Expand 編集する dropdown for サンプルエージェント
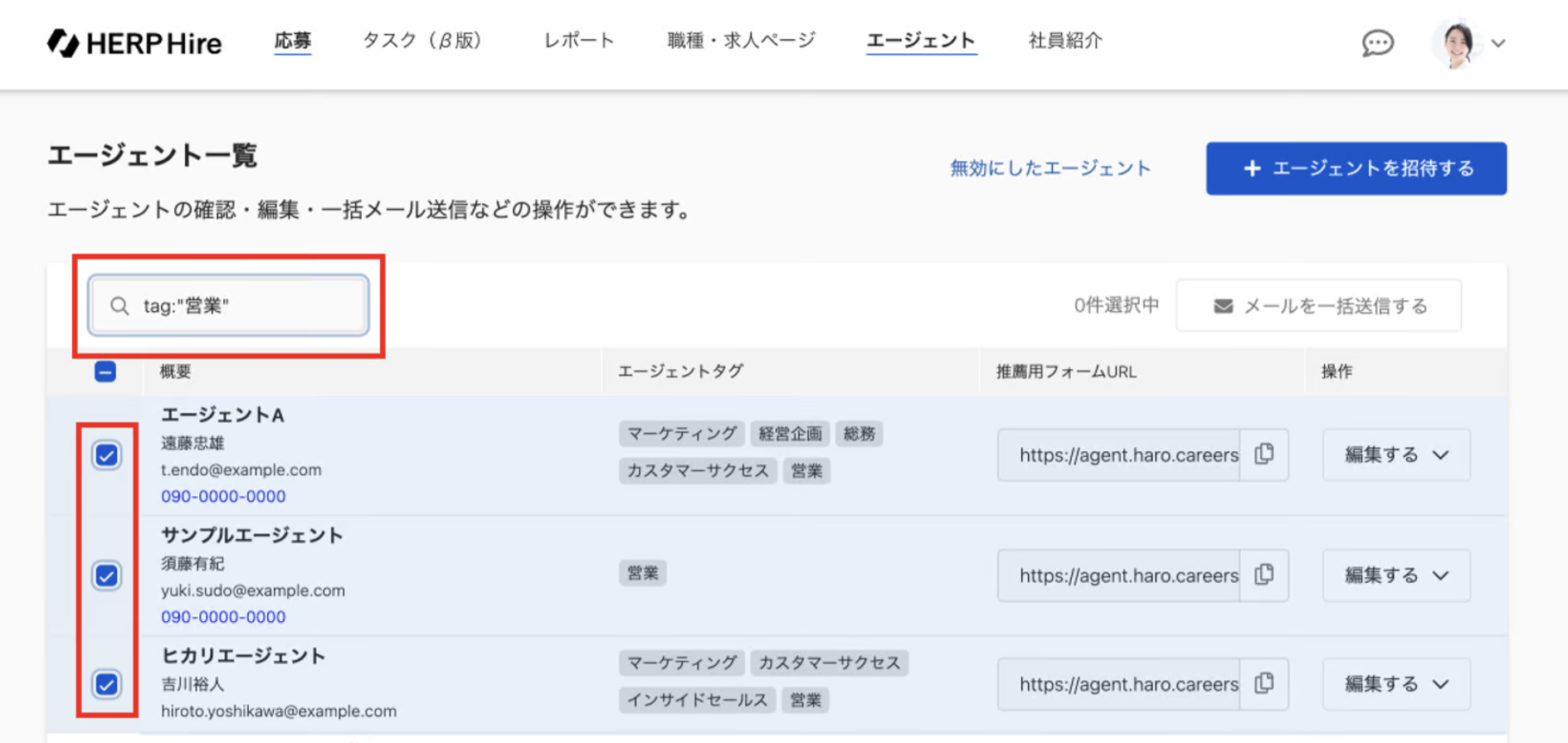 1396,575
